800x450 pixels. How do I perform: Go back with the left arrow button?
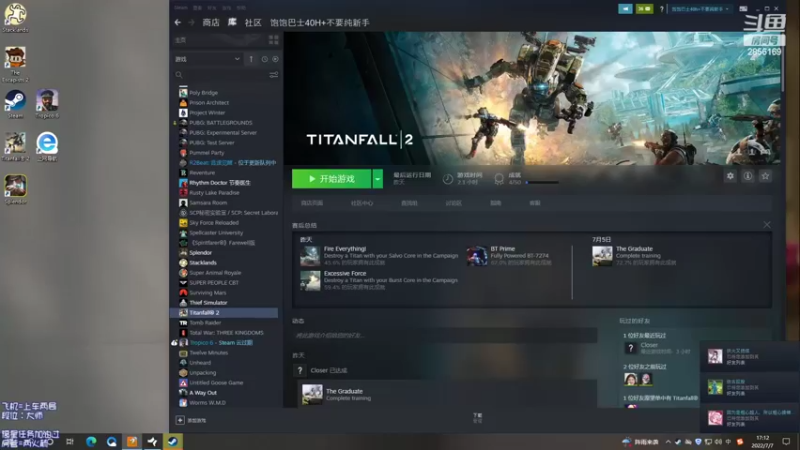coord(178,22)
